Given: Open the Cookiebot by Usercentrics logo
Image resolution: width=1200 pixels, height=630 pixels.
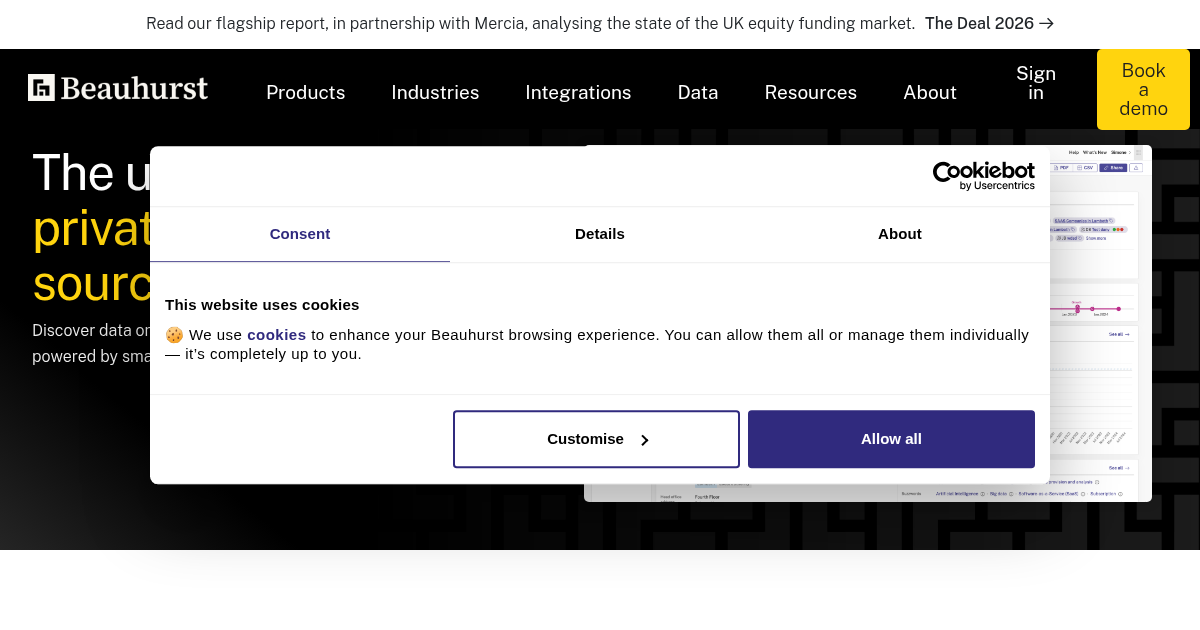Looking at the screenshot, I should 984,176.
